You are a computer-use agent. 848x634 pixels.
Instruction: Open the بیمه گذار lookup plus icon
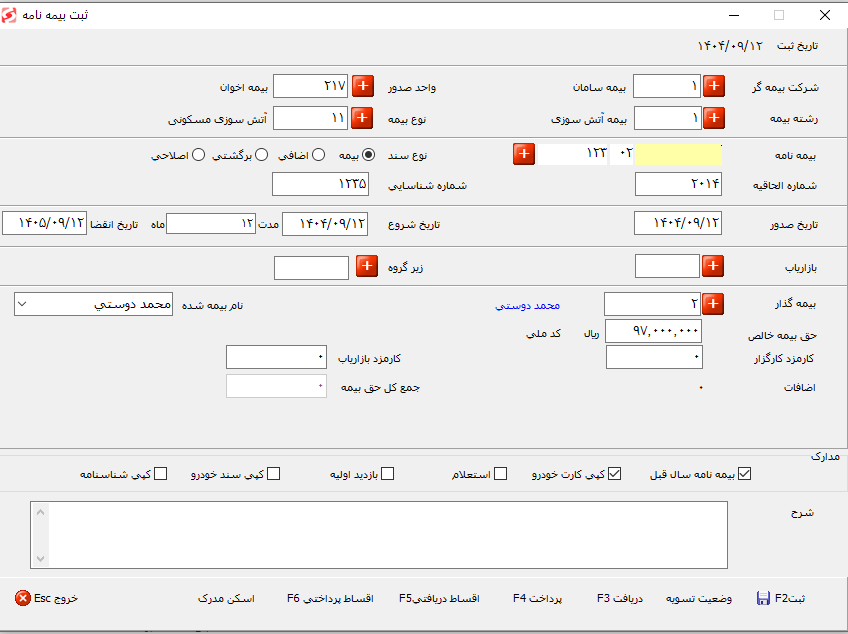713,304
